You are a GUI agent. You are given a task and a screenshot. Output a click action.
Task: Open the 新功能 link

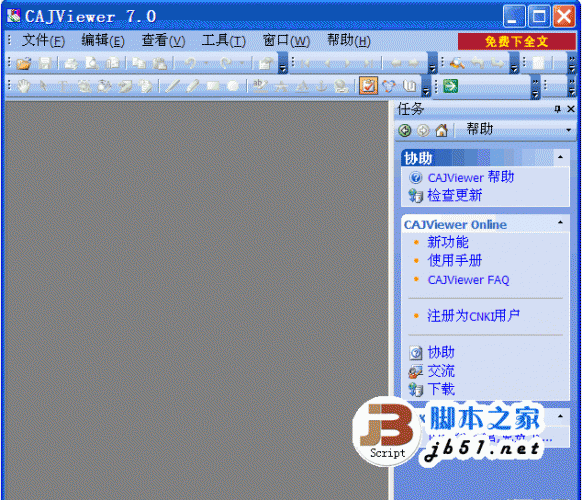tap(448, 242)
